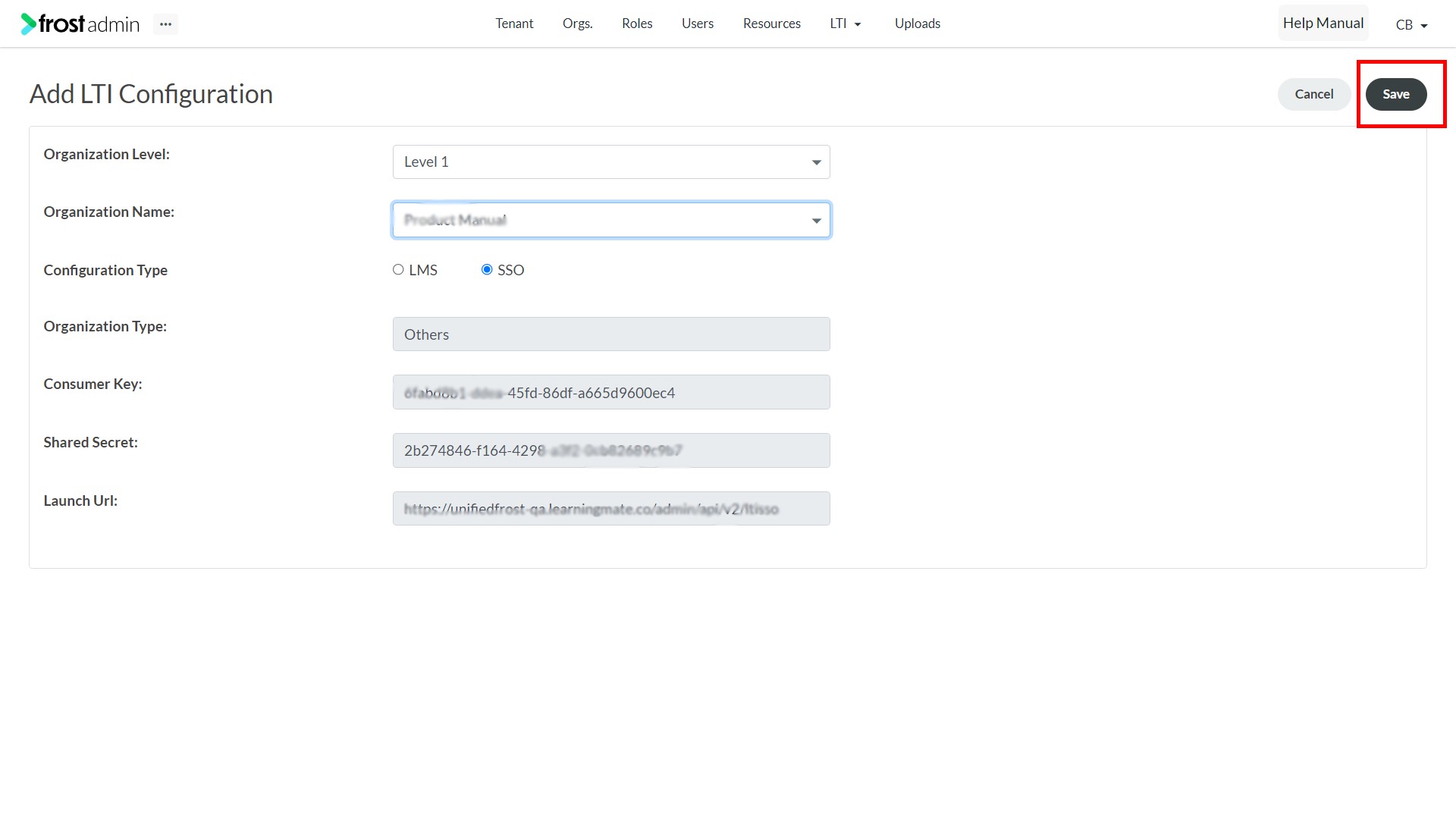
Task: Open the Tenant menu item
Action: pyautogui.click(x=514, y=24)
